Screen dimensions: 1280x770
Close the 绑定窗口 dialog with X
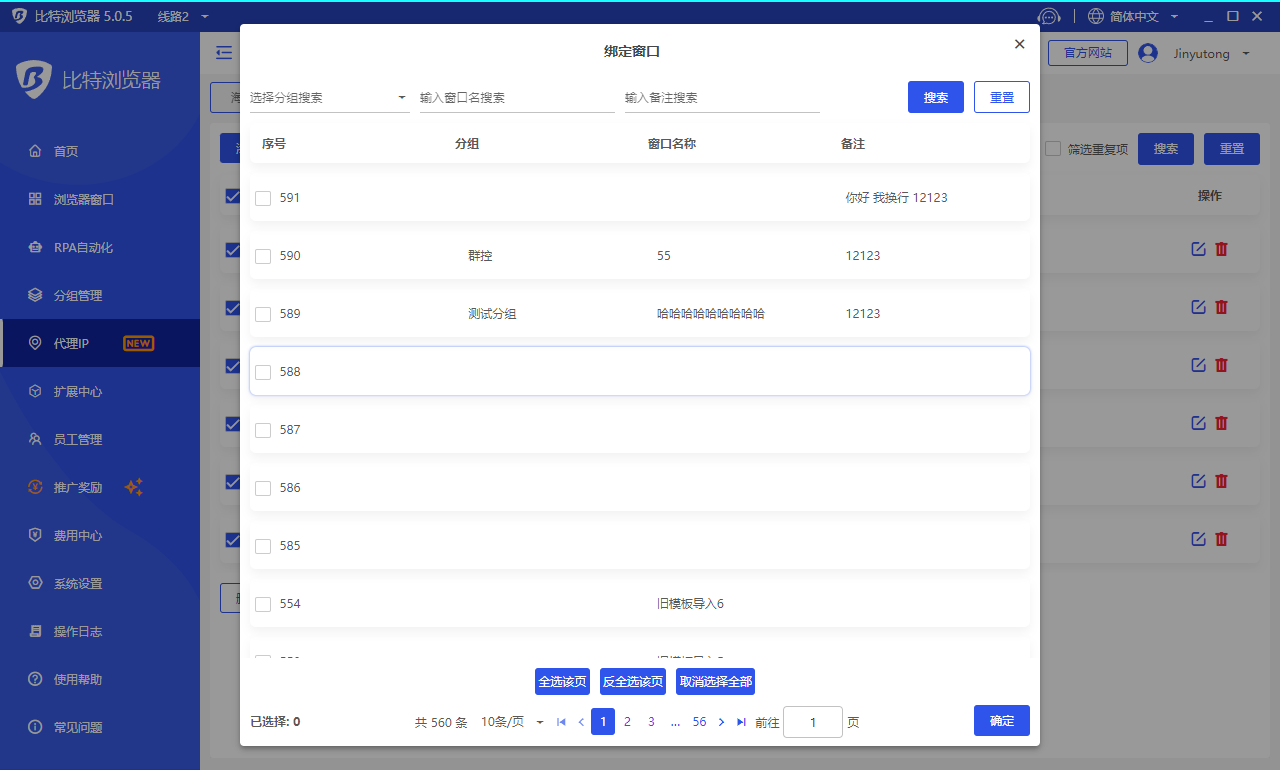[1019, 44]
